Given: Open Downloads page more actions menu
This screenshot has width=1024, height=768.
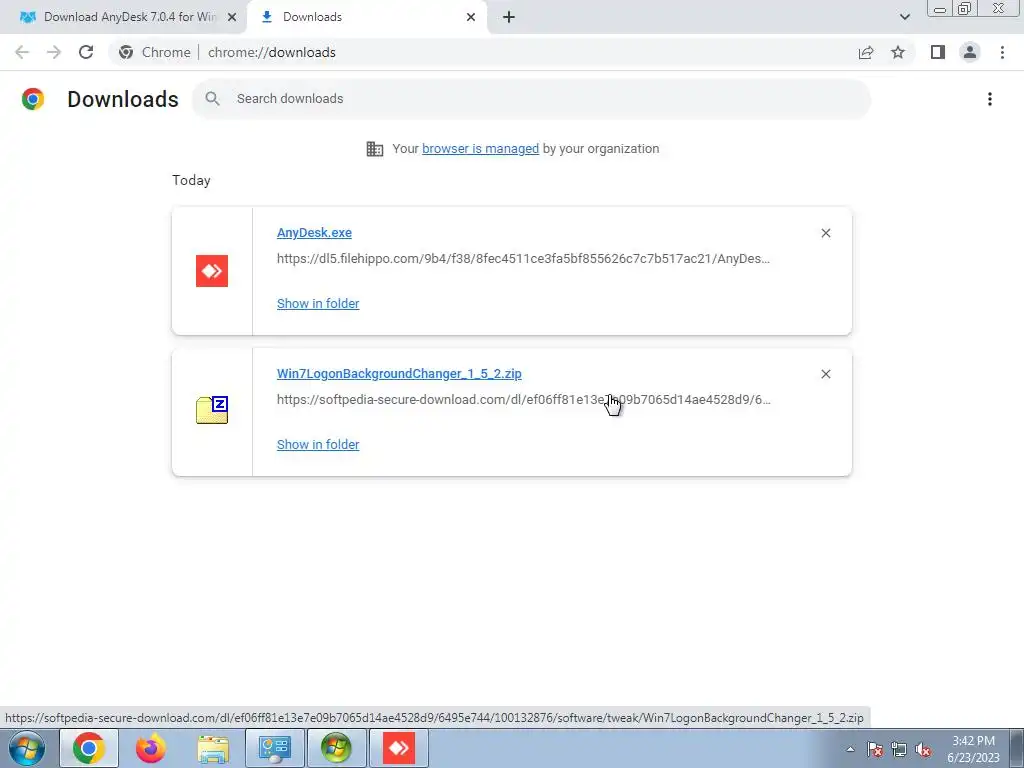Looking at the screenshot, I should point(990,99).
